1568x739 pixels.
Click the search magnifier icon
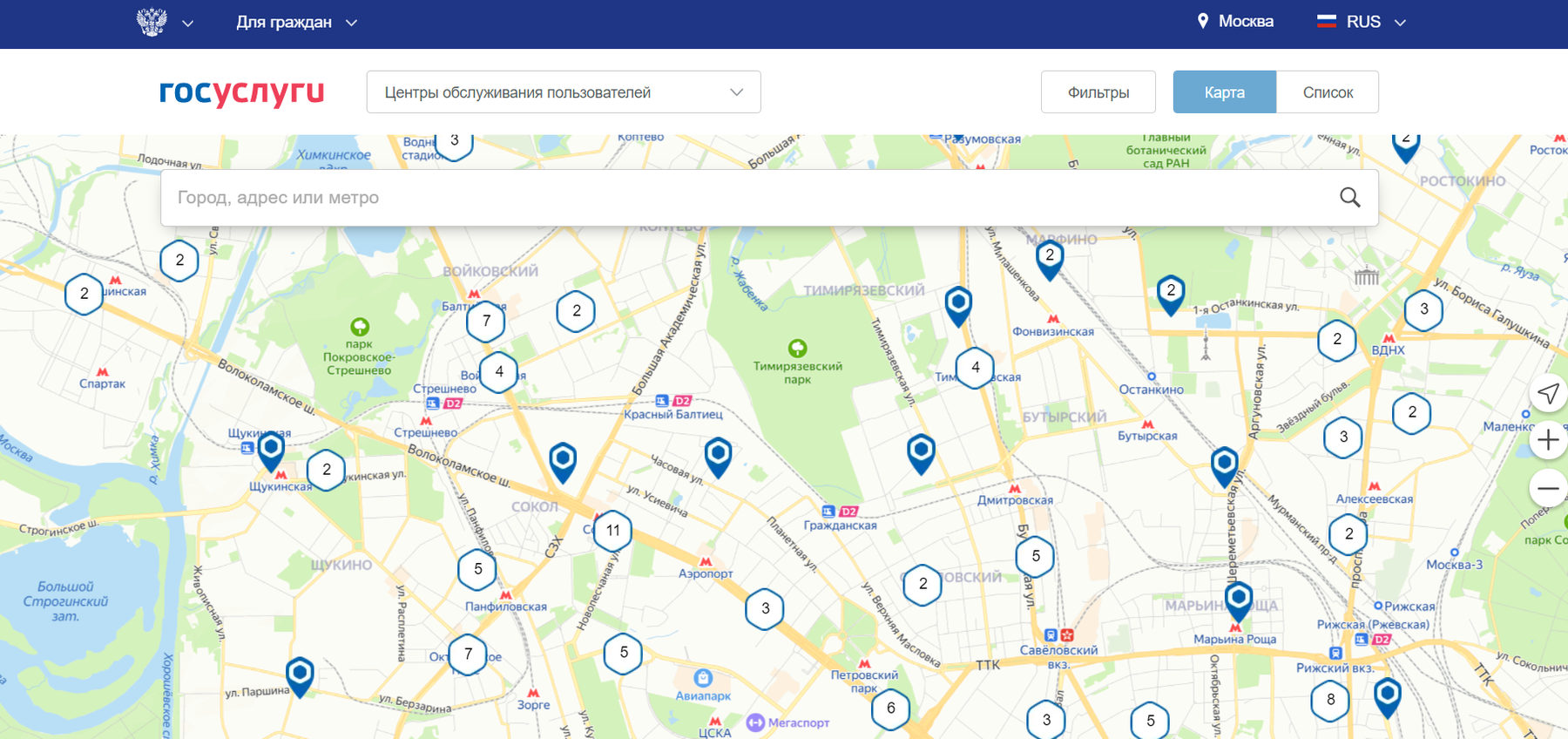click(1349, 198)
